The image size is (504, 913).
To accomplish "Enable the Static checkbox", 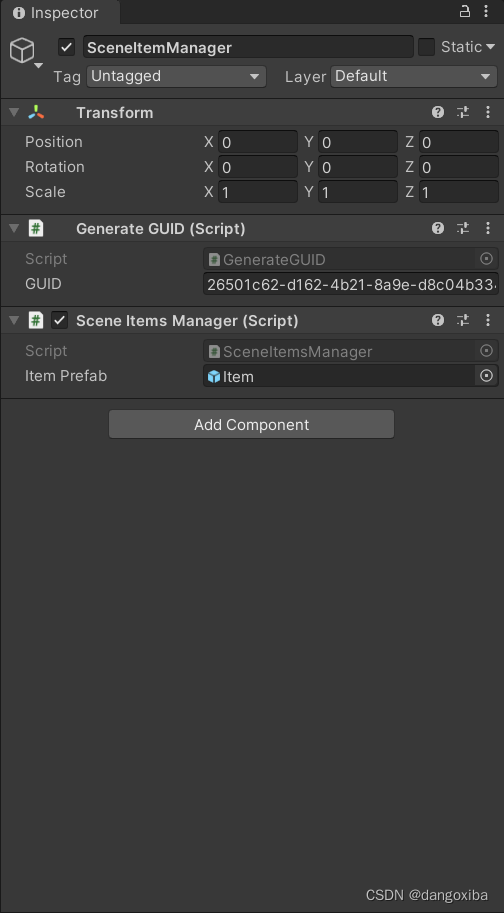I will [427, 47].
